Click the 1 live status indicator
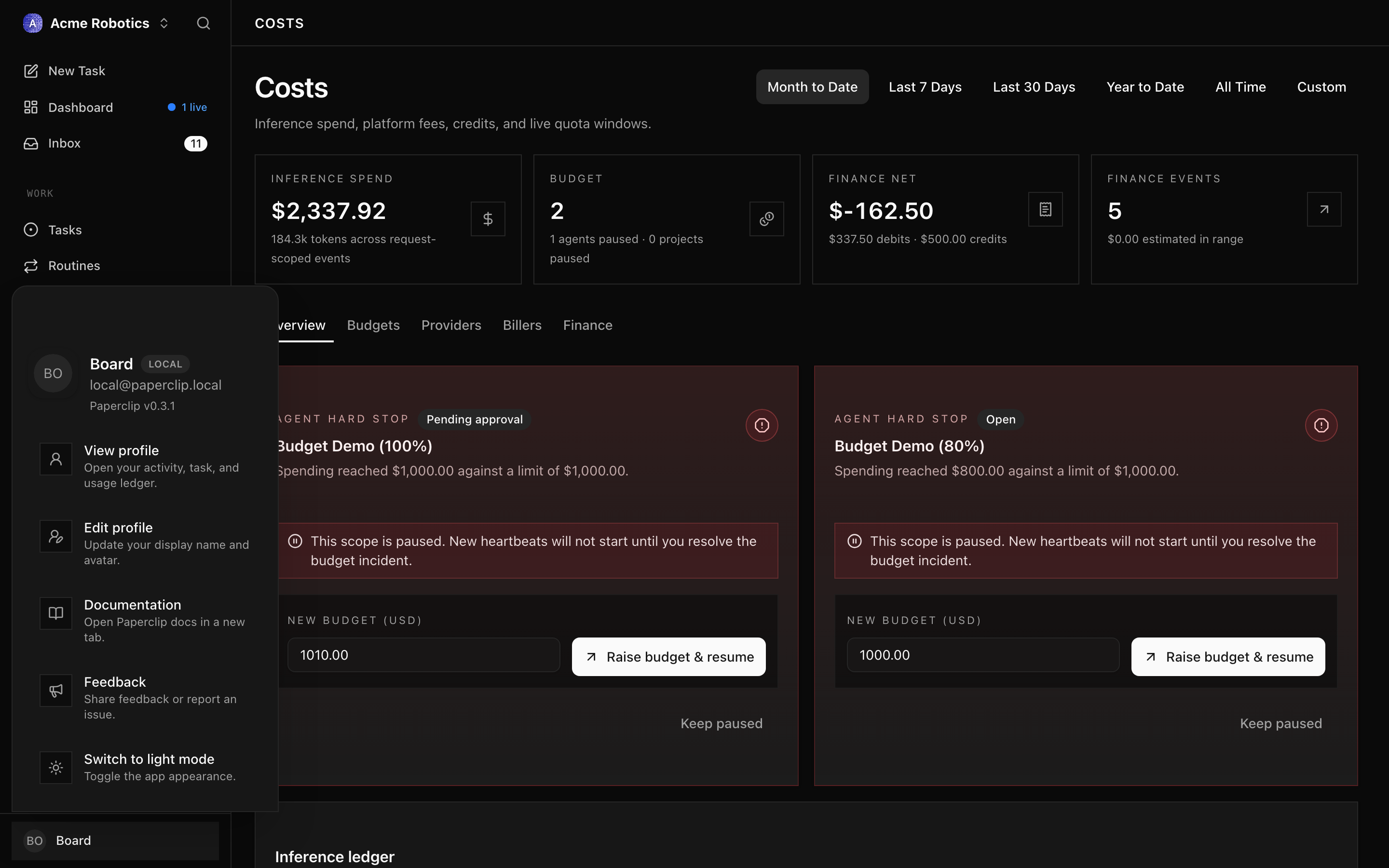The width and height of the screenshot is (1389, 868). (188, 108)
